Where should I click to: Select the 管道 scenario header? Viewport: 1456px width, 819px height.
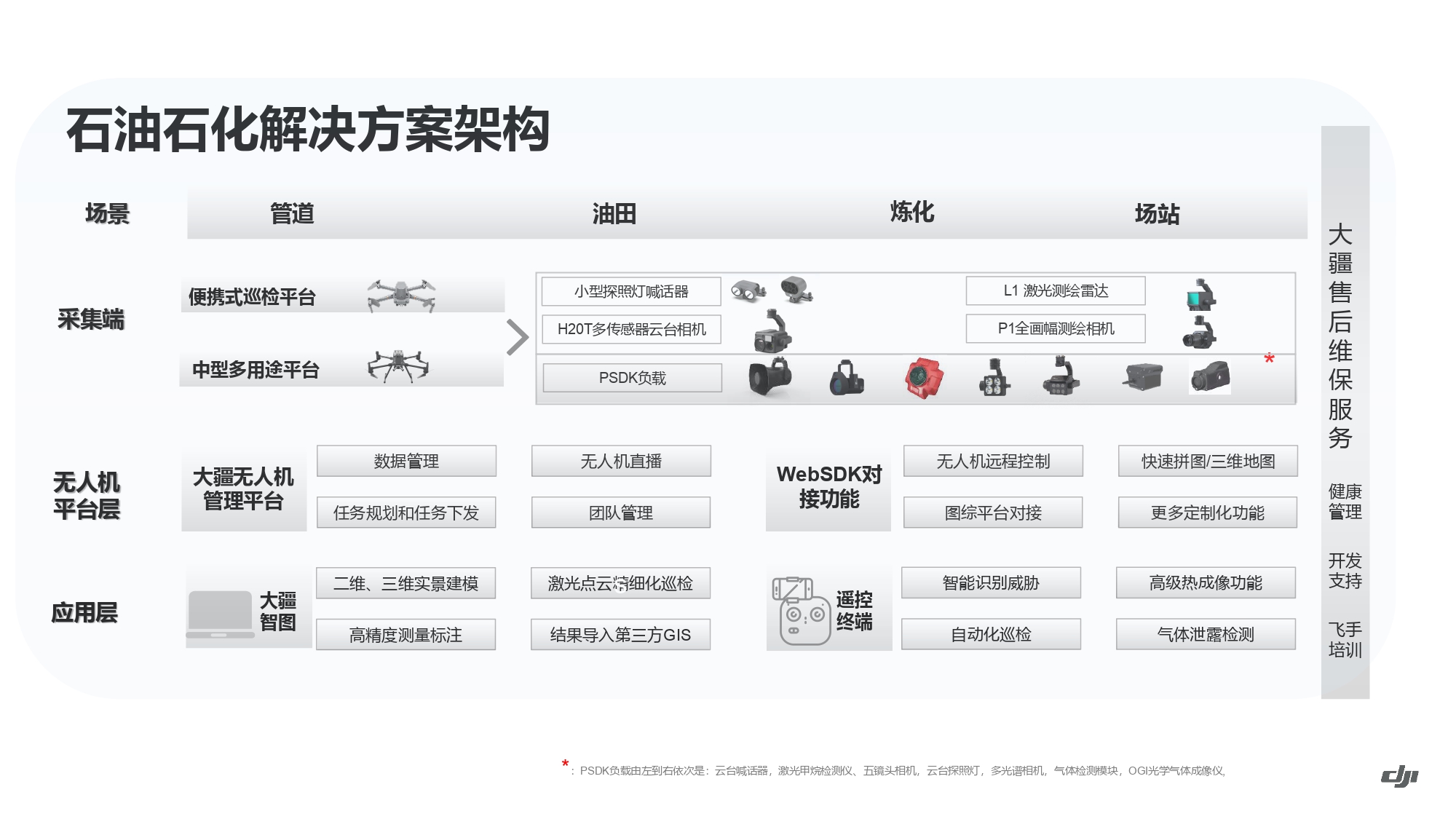point(292,213)
